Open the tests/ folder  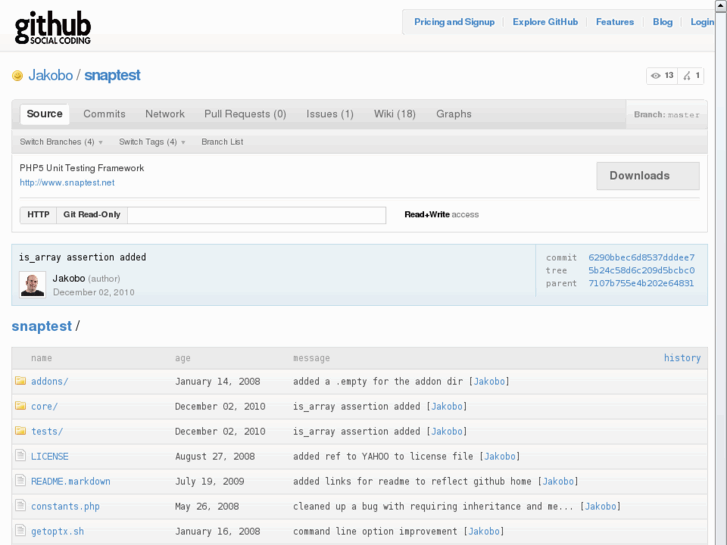click(47, 431)
